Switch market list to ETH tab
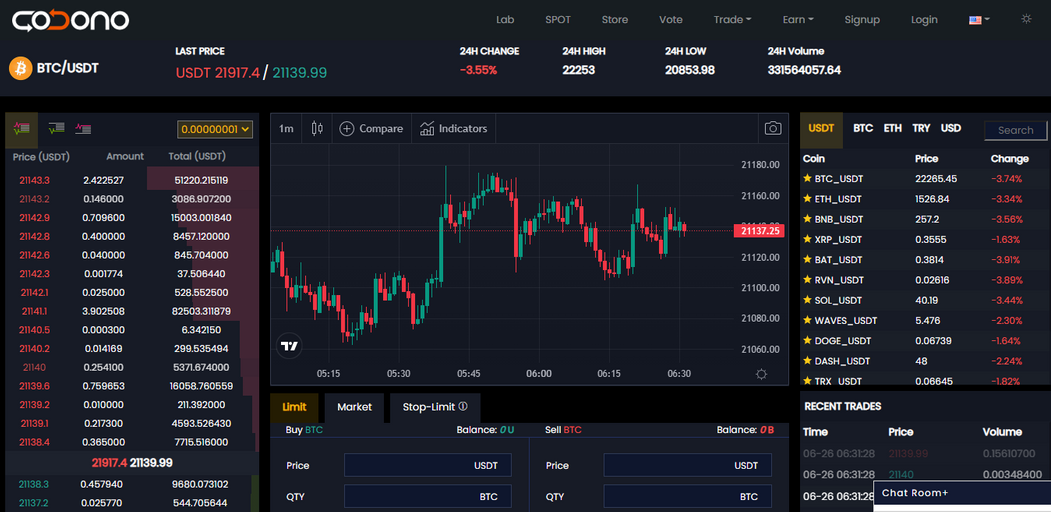Screen dimensions: 1051x512 (x=893, y=128)
